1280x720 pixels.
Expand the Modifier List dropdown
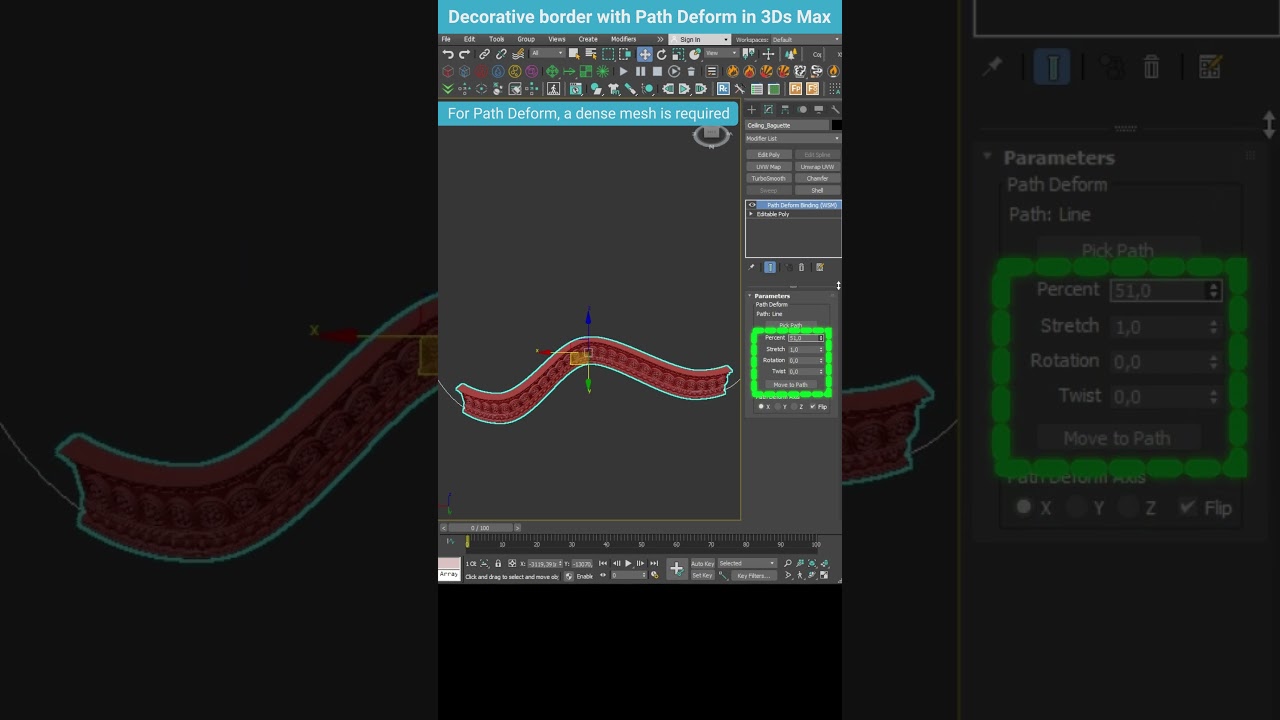(793, 138)
